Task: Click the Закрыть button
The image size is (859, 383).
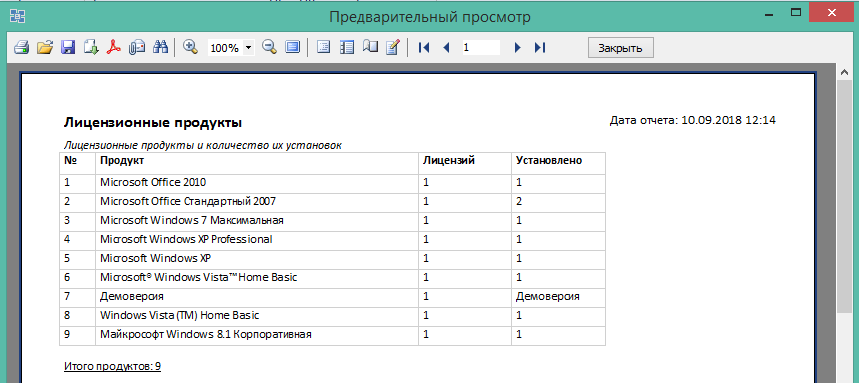Action: tap(620, 48)
